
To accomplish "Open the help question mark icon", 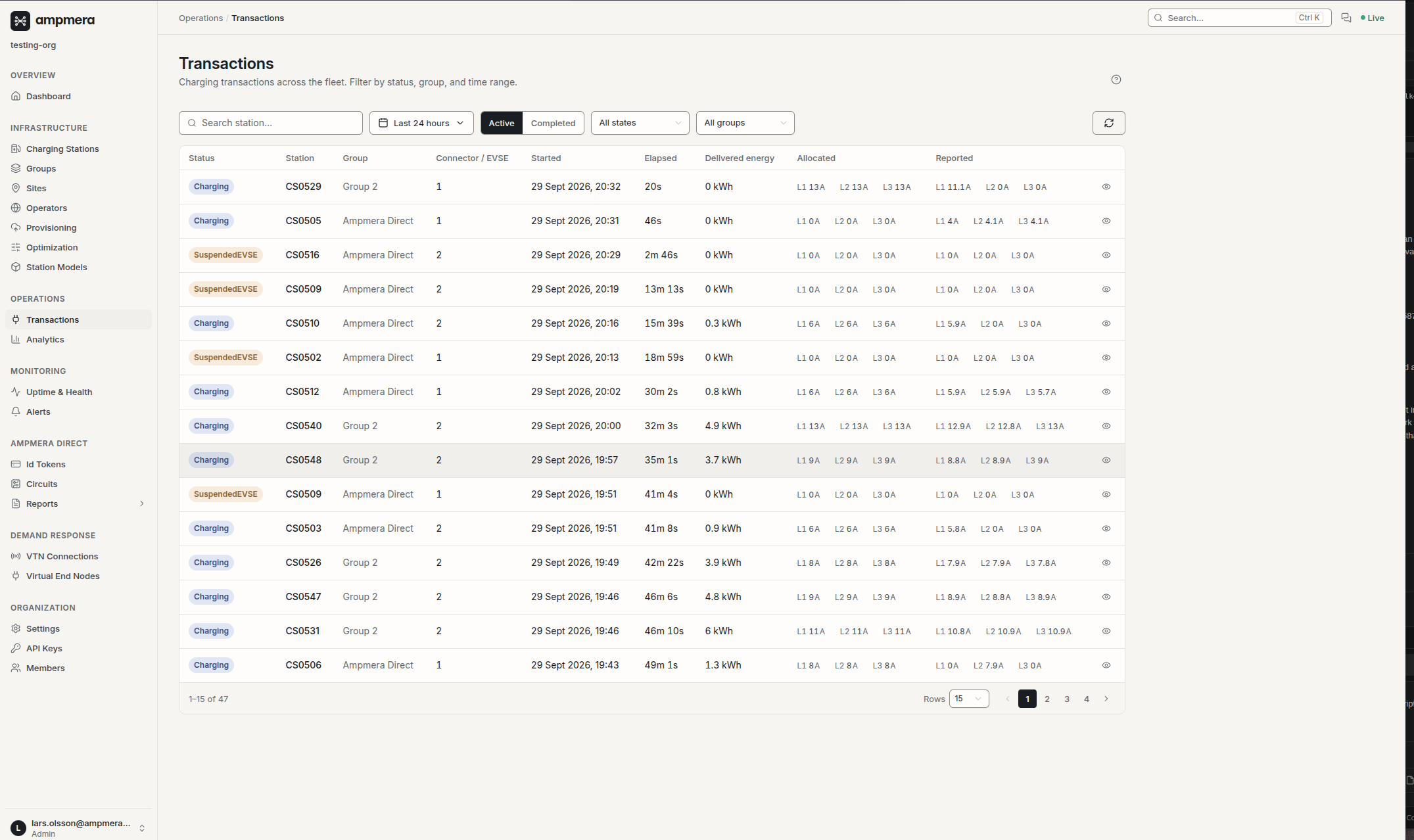I will click(1116, 80).
